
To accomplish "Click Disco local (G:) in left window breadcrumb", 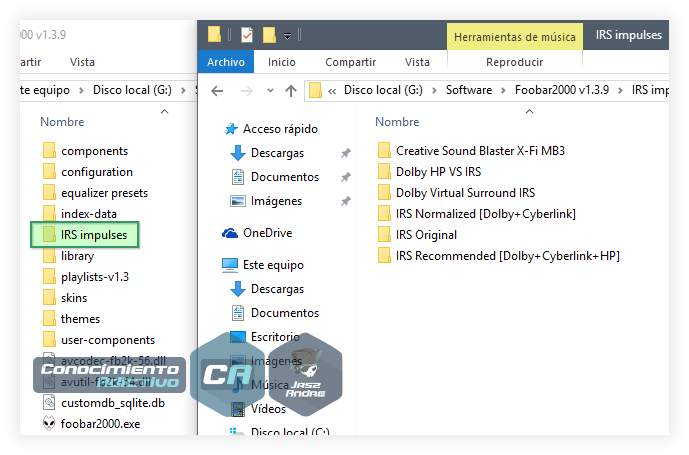I will click(132, 90).
